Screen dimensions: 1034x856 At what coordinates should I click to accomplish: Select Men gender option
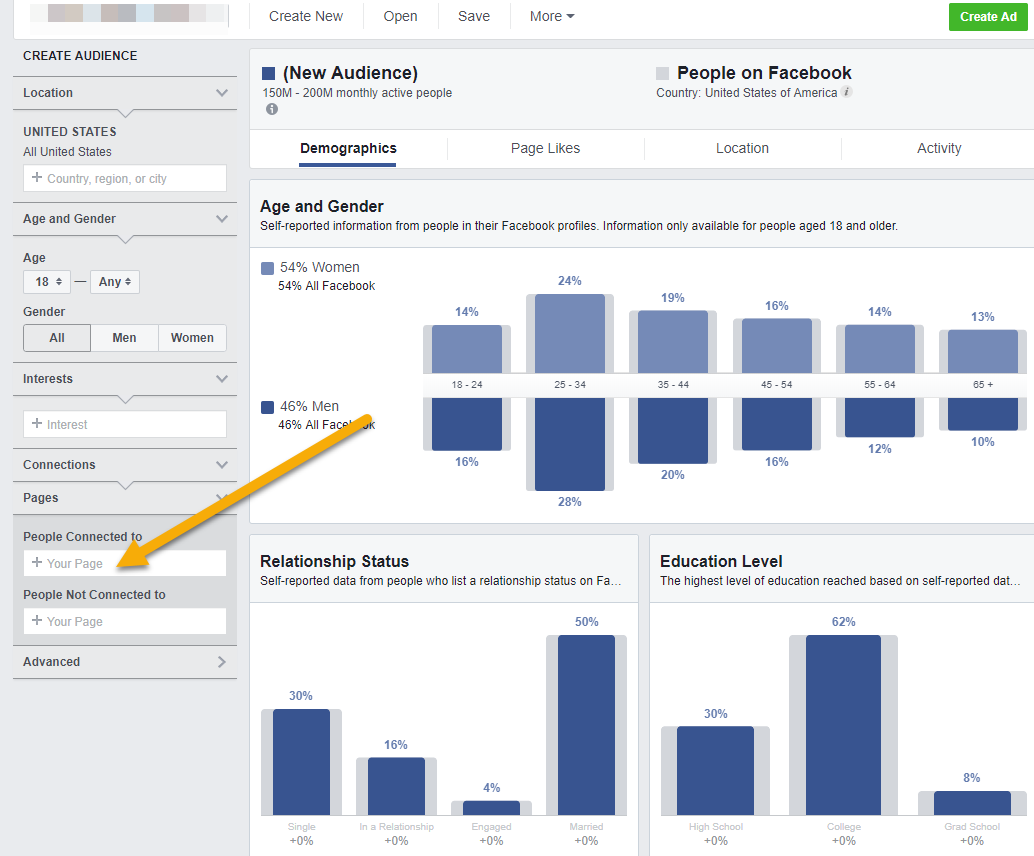click(124, 338)
